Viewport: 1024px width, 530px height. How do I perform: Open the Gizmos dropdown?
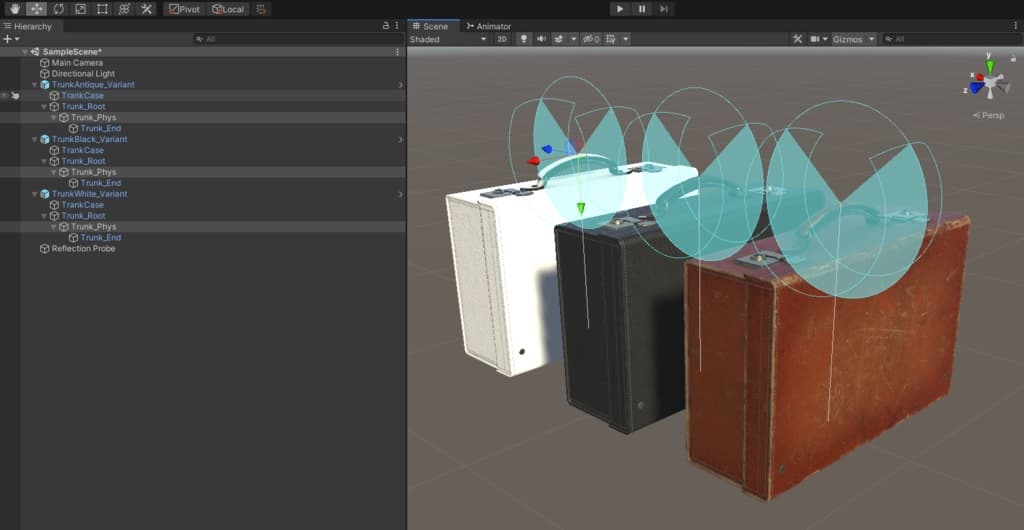pos(854,39)
